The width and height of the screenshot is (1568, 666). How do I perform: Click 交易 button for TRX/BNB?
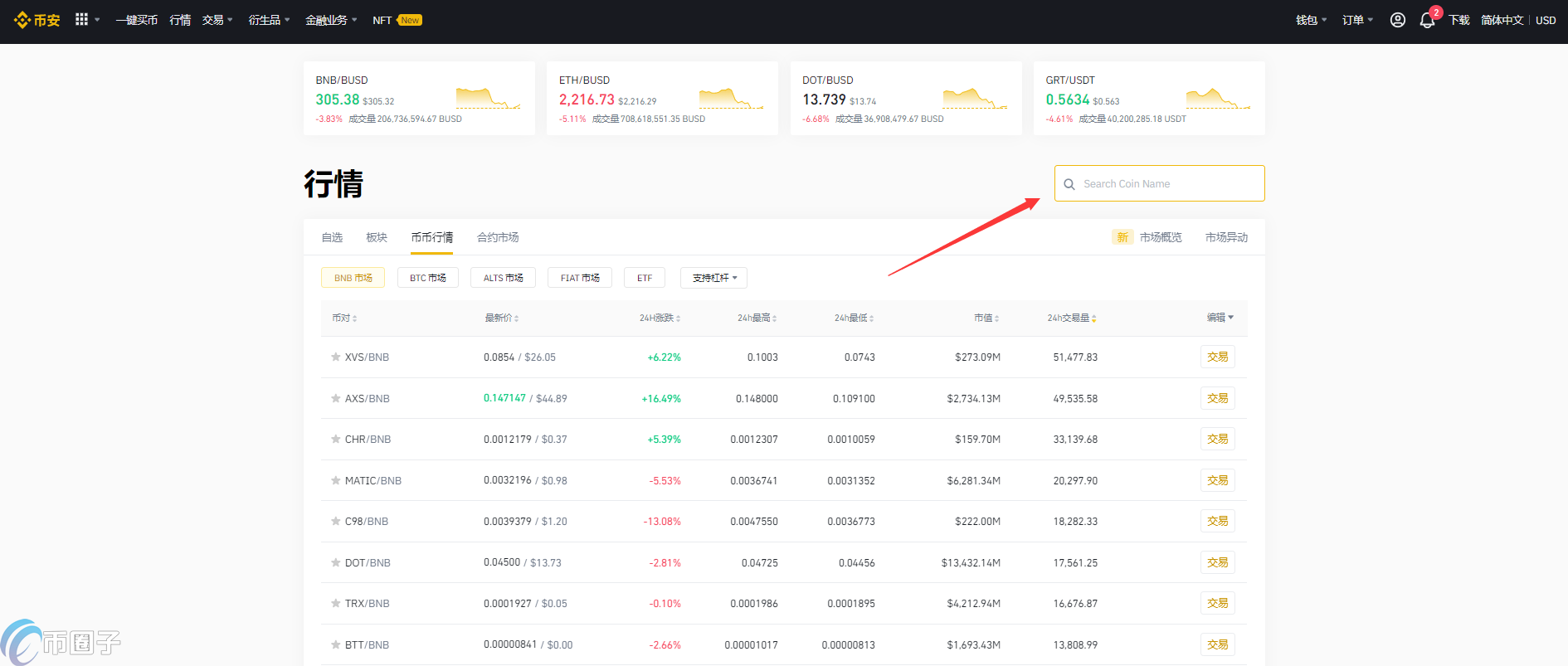click(1218, 603)
